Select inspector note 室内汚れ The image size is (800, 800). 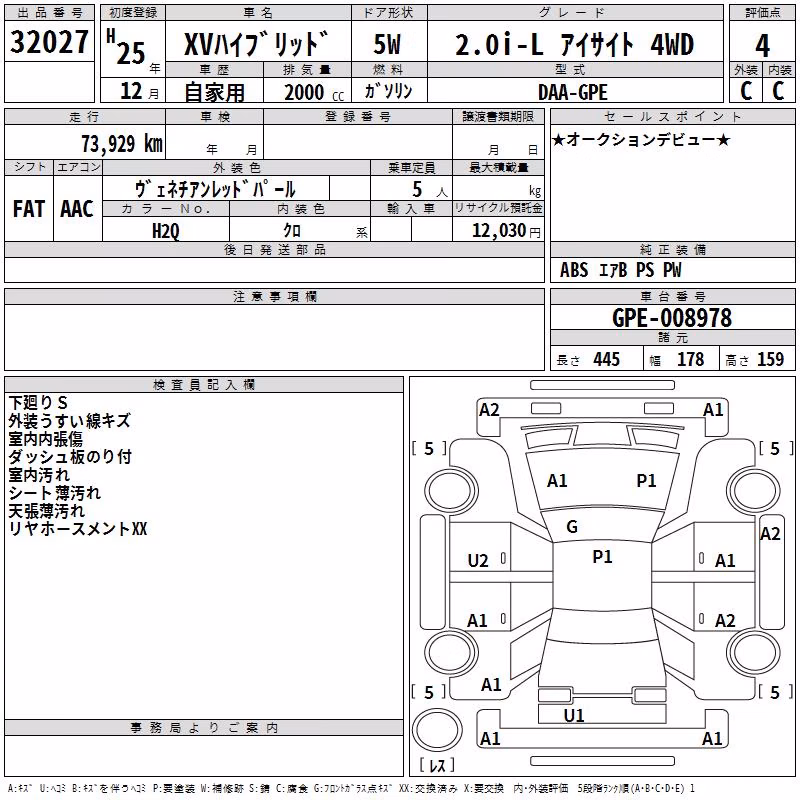(x=39, y=474)
